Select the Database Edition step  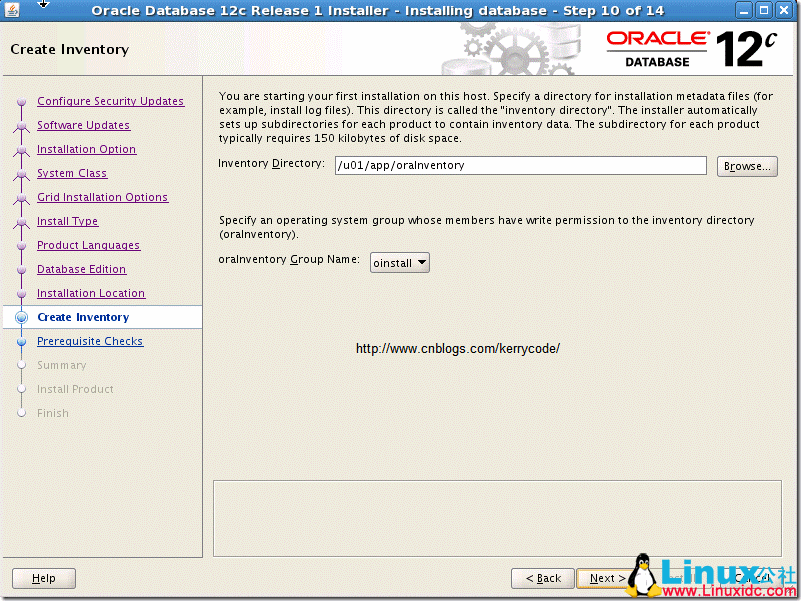(x=81, y=269)
